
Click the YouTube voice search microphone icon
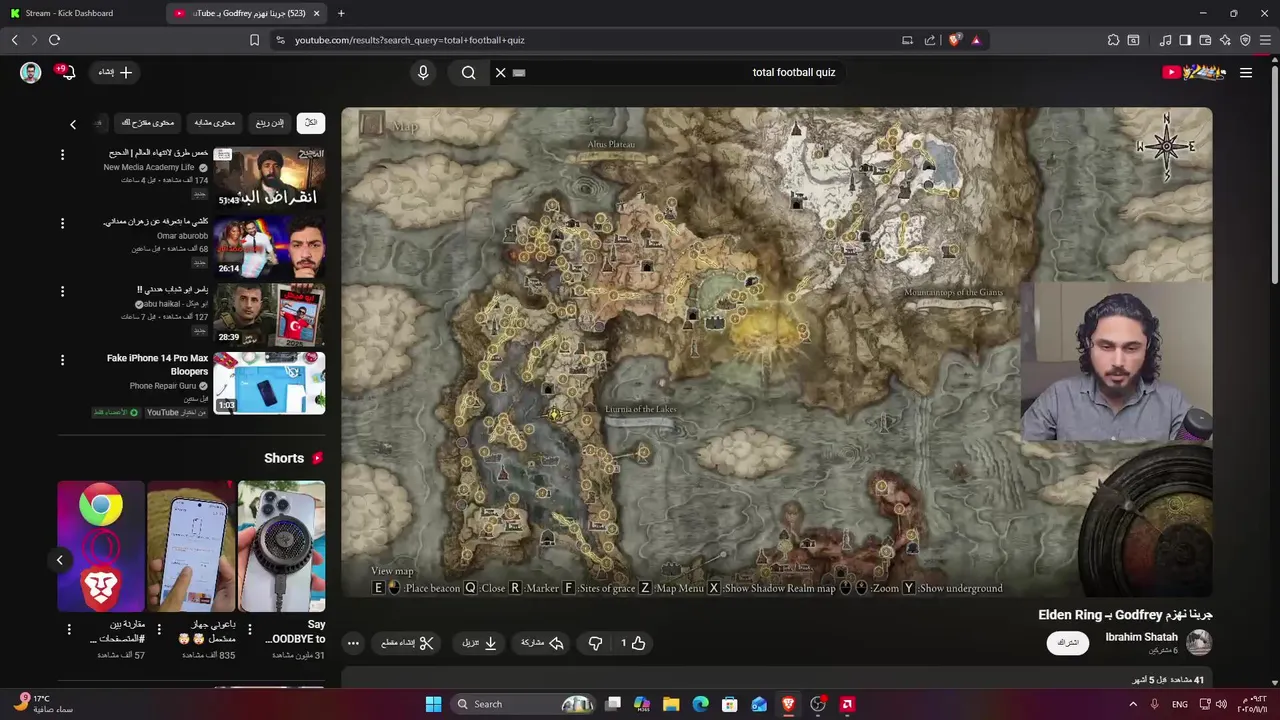click(423, 72)
